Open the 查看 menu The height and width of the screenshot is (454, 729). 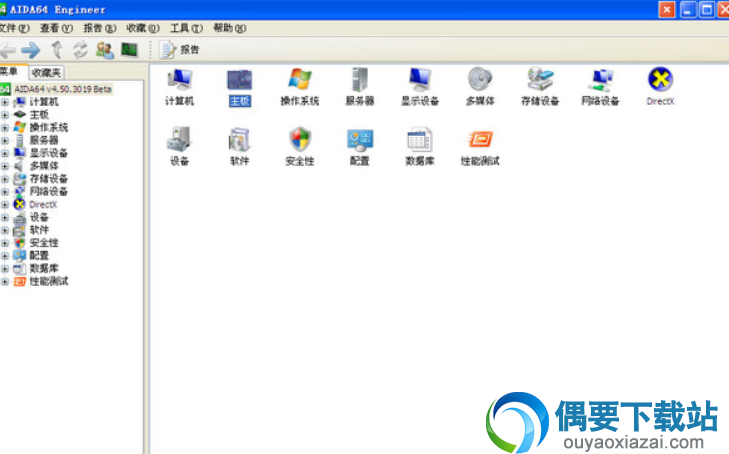coord(56,28)
